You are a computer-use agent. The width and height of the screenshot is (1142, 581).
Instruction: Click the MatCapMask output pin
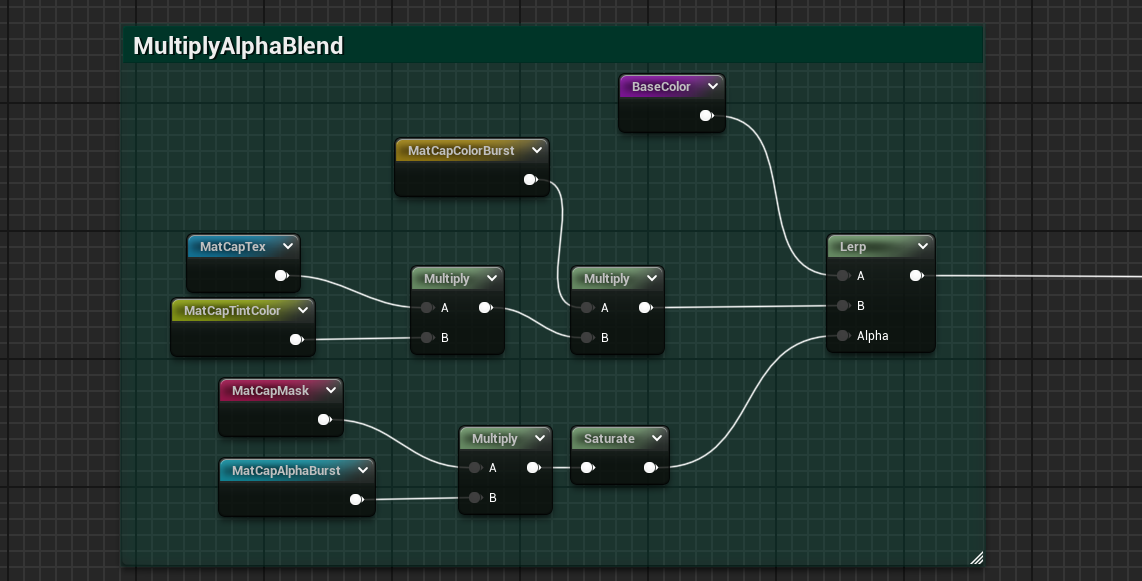click(x=324, y=420)
